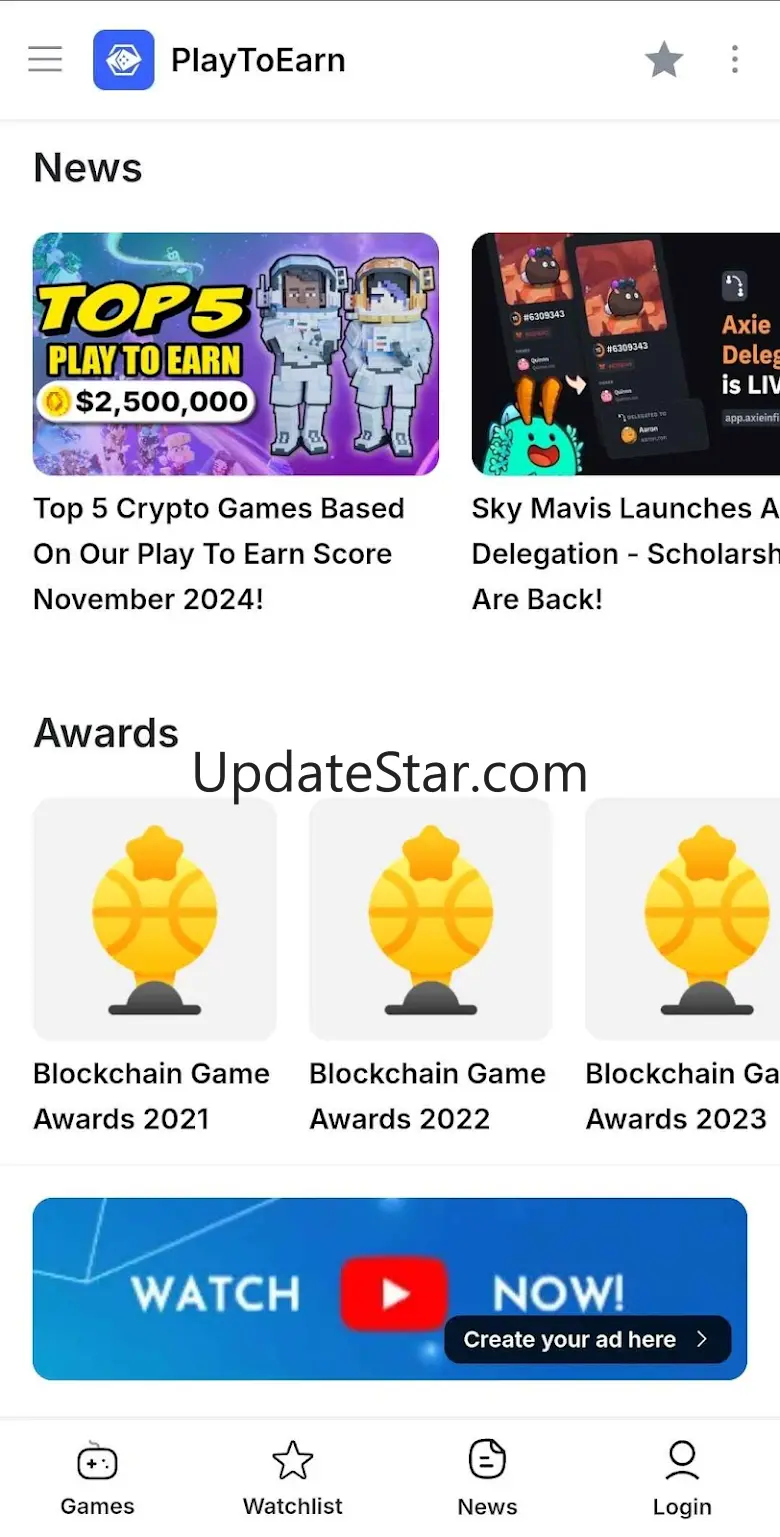780x1537 pixels.
Task: Open the Top 5 Play To Earn thumbnail
Action: pyautogui.click(x=236, y=354)
